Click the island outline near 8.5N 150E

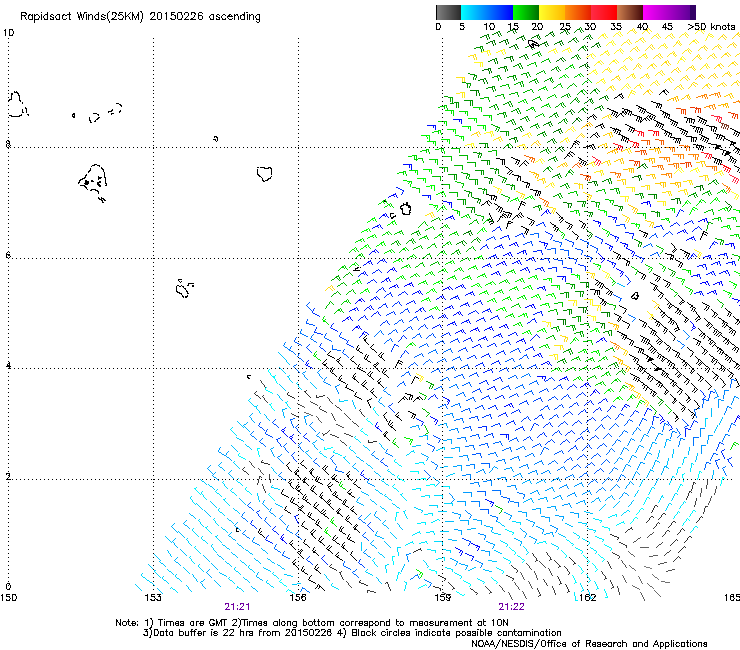17,104
